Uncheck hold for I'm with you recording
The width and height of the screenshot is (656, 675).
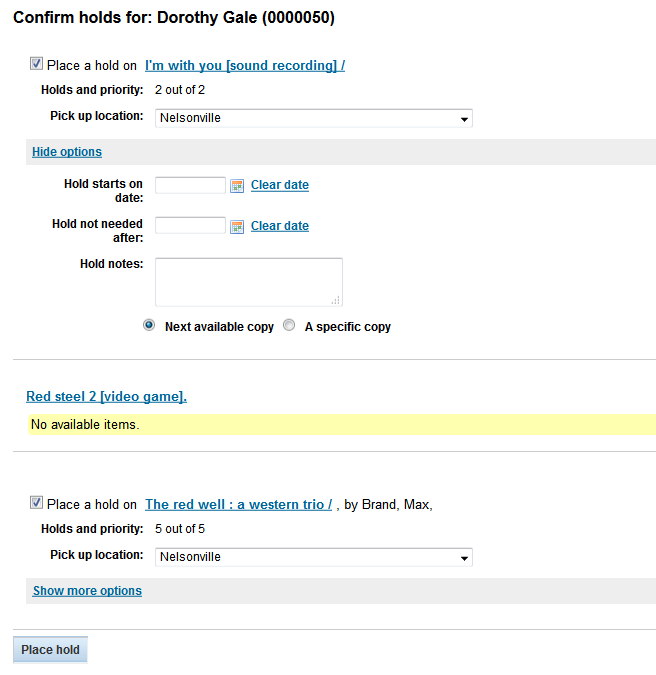click(37, 64)
